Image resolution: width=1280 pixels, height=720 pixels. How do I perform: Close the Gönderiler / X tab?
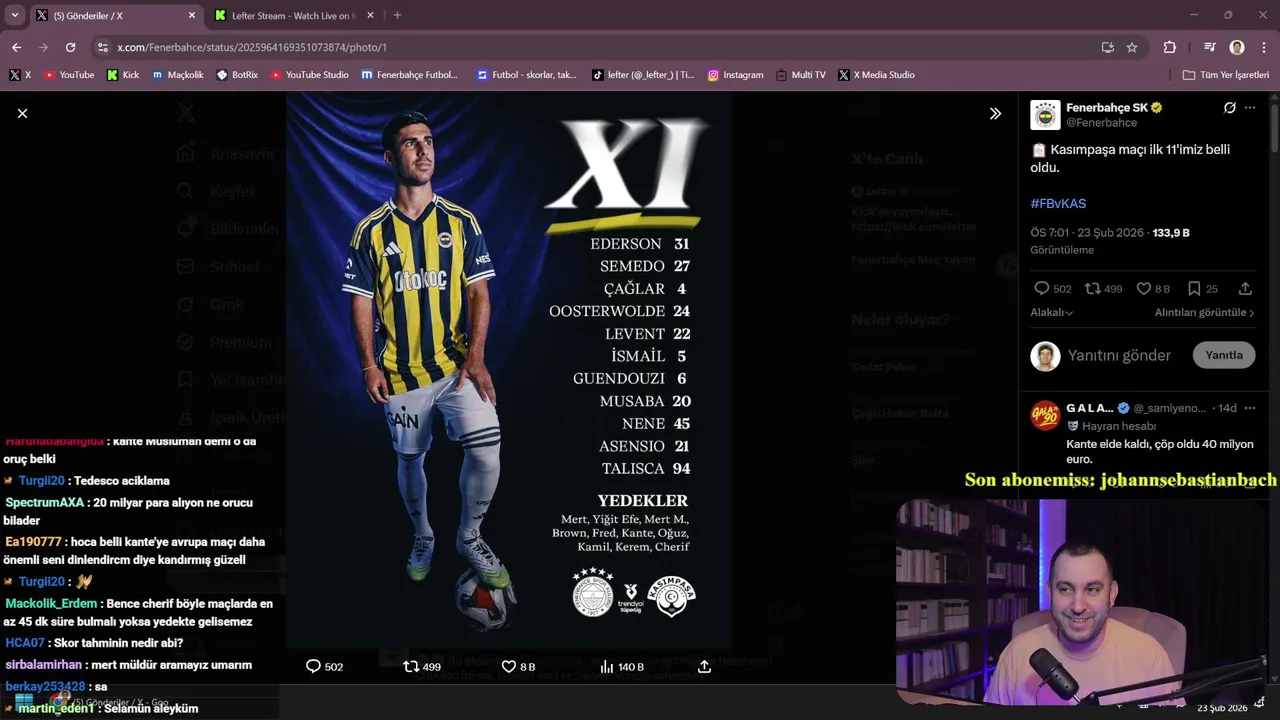[x=192, y=15]
